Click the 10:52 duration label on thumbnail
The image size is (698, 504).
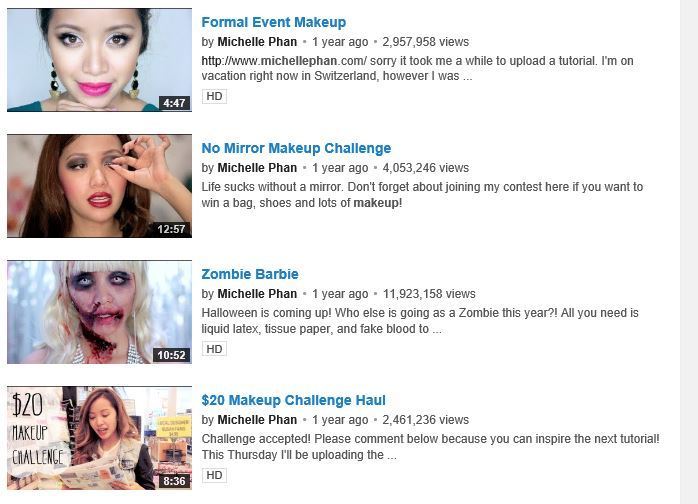[171, 355]
